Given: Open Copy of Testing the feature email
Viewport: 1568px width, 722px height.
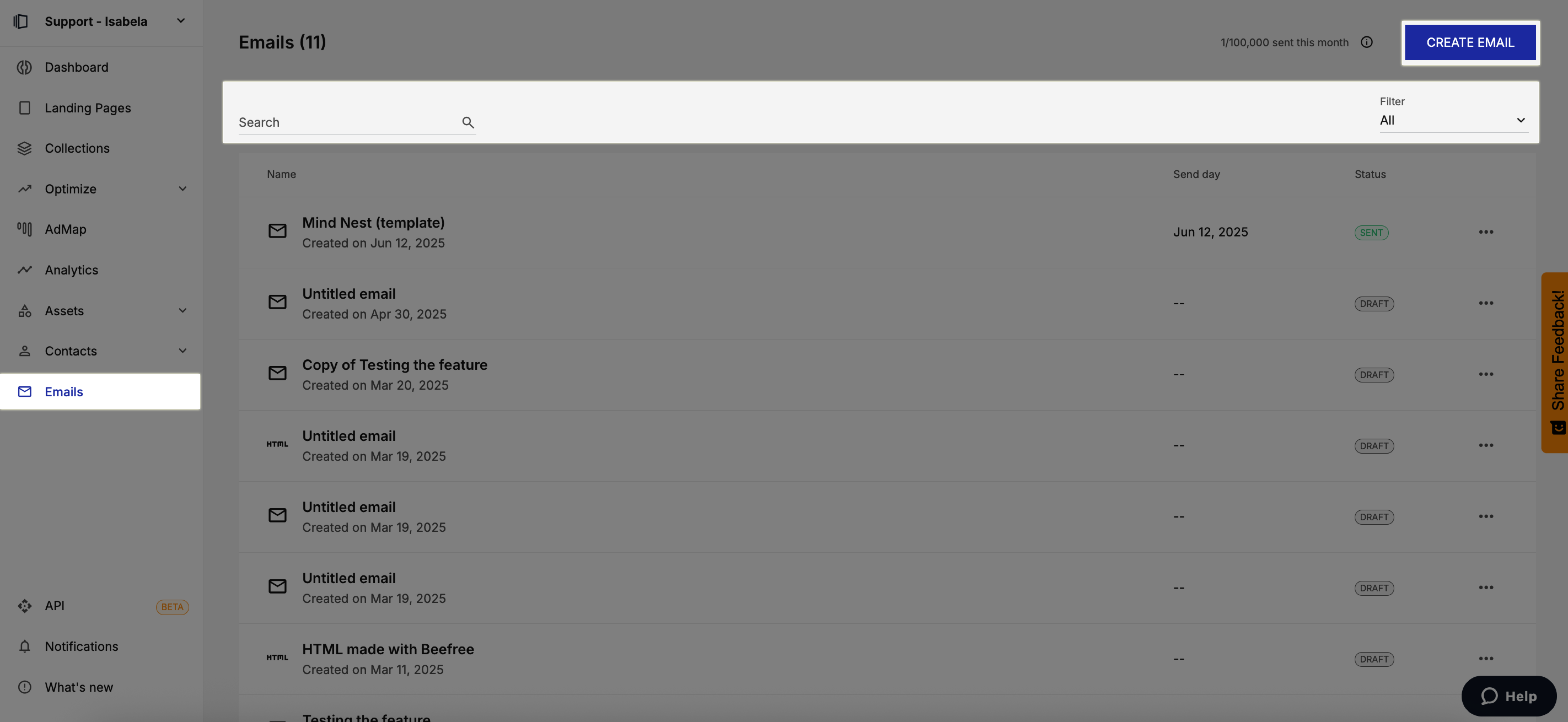Looking at the screenshot, I should 394,365.
